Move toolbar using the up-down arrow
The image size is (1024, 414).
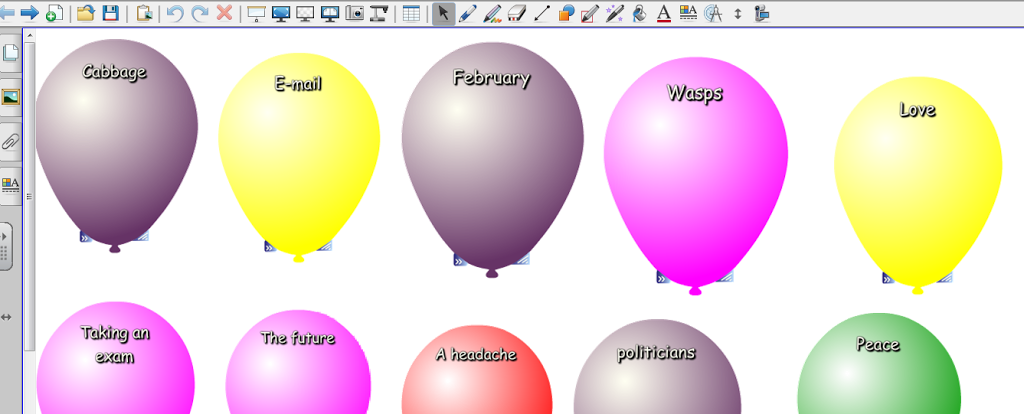(x=738, y=13)
